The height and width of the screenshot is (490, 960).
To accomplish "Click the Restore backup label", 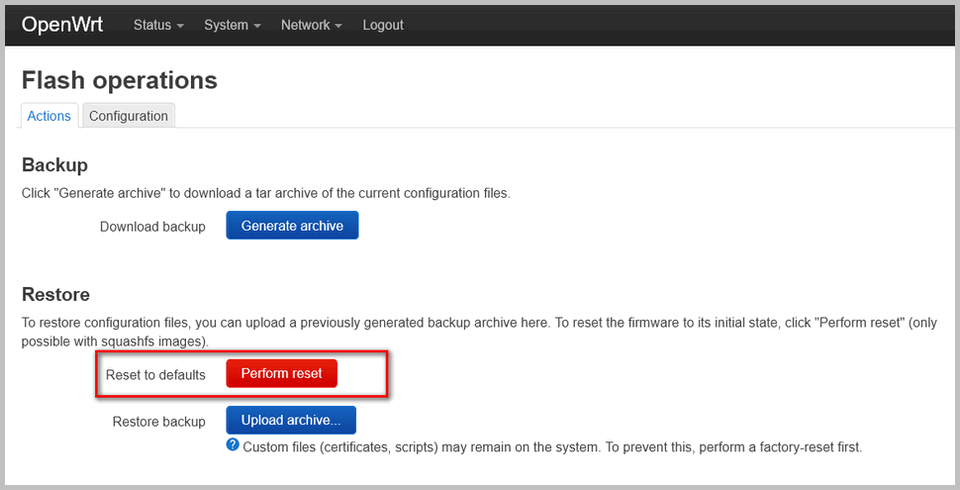I will 159,421.
